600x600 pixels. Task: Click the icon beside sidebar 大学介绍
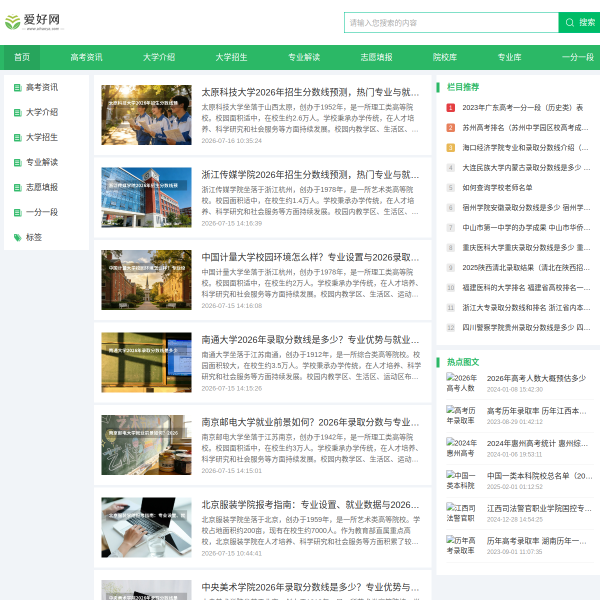click(x=18, y=112)
